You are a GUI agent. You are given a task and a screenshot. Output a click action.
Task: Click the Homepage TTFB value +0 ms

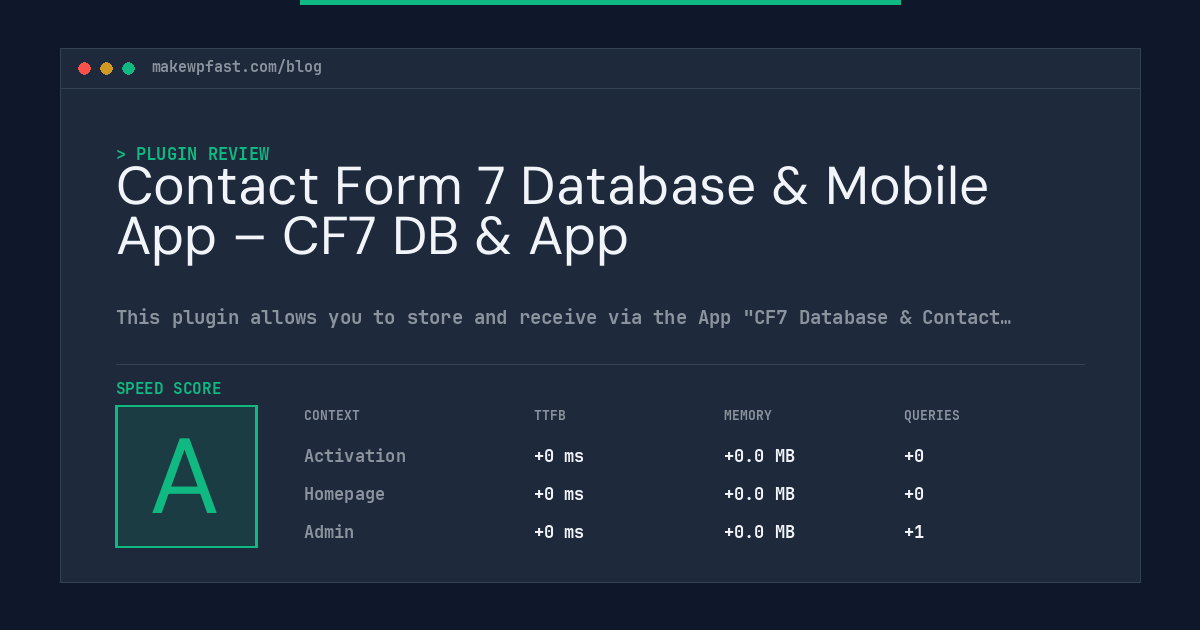coord(559,494)
